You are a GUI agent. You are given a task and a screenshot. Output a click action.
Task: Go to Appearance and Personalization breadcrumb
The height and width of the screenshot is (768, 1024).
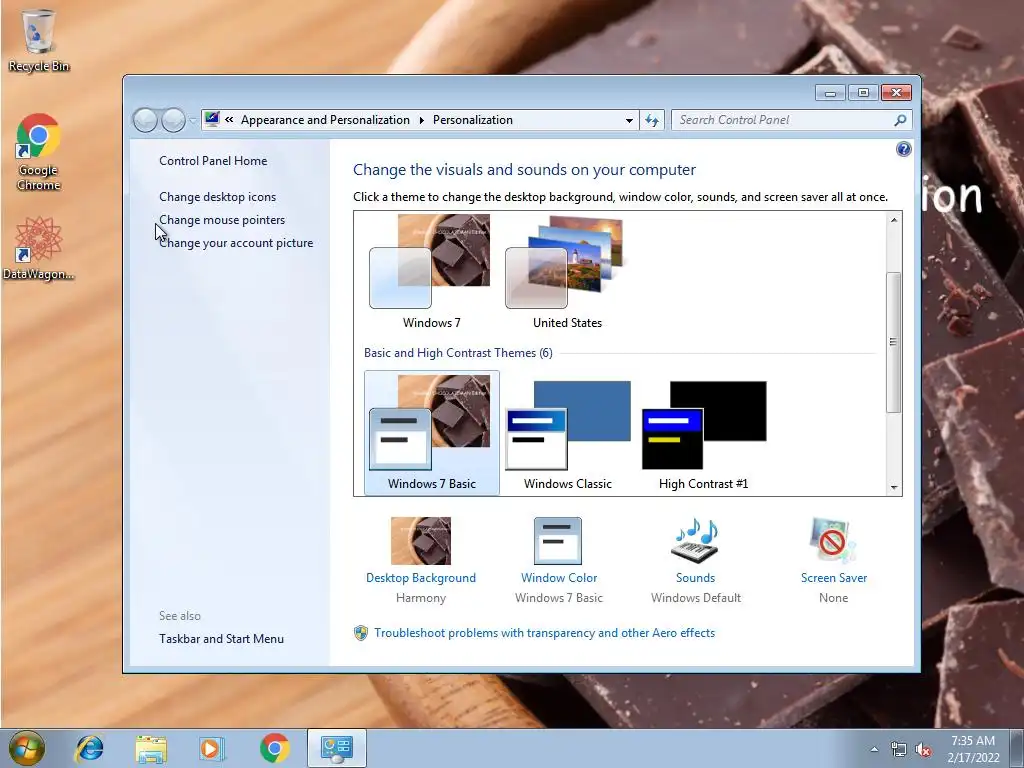coord(325,120)
